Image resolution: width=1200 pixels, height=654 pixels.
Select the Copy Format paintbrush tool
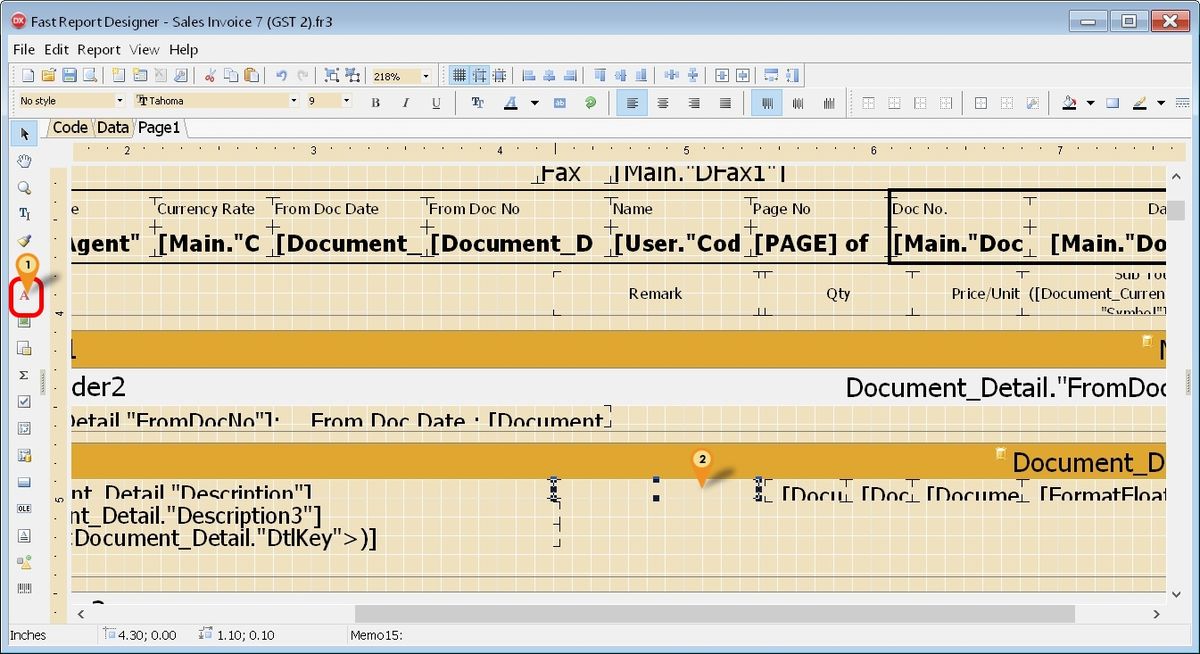(x=25, y=241)
